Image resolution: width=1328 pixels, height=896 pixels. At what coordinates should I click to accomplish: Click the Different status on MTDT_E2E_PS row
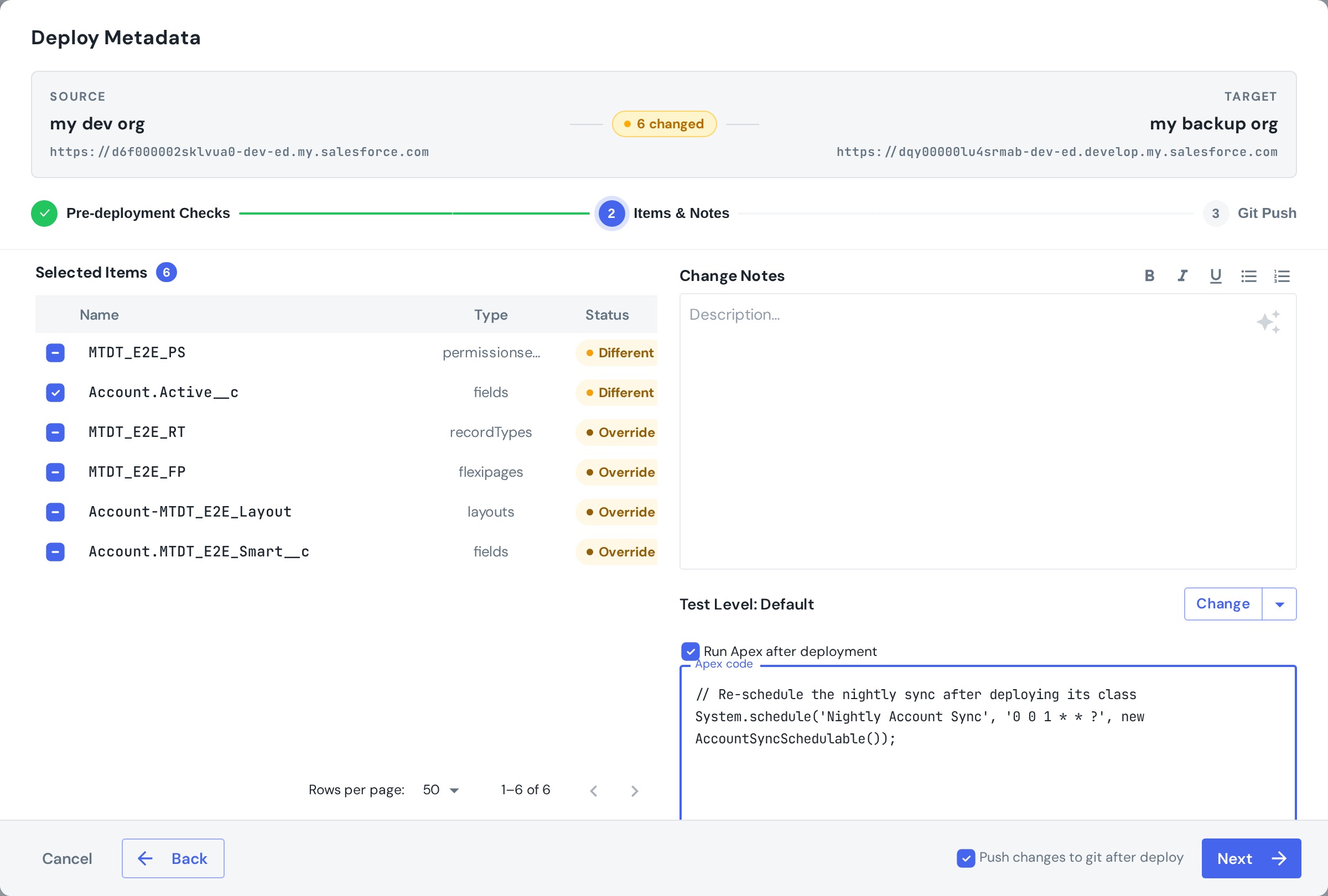[617, 352]
